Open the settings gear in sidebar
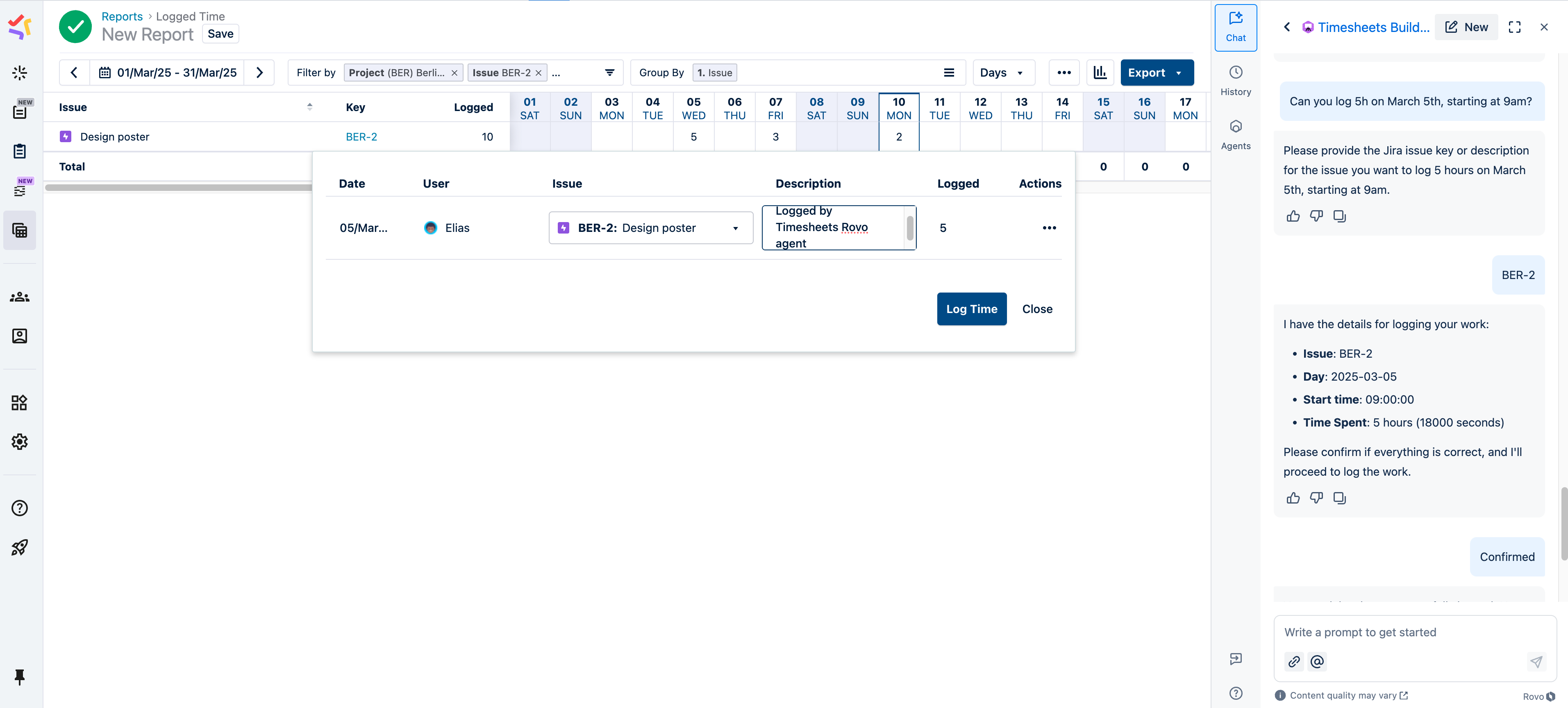Viewport: 1568px width, 708px height. pos(20,441)
